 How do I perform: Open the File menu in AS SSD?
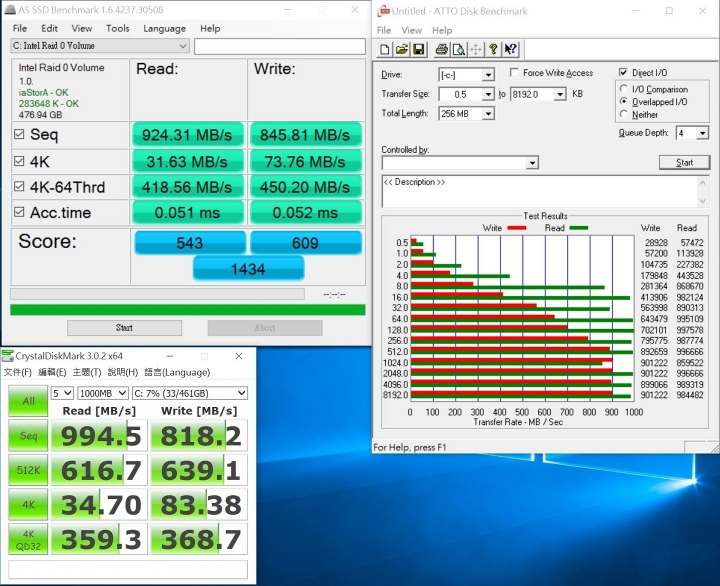coord(20,28)
